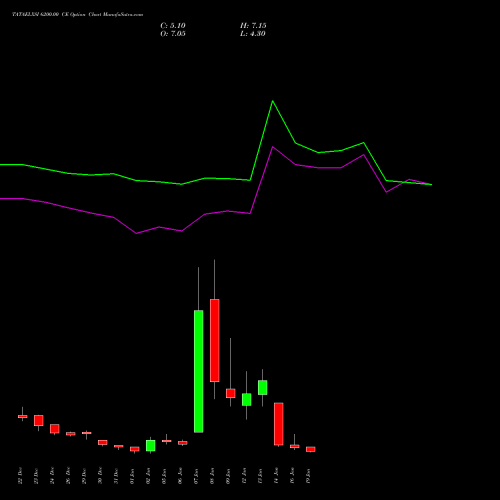
Task: Select the green candle on 02 Jan
Action: pos(151,446)
